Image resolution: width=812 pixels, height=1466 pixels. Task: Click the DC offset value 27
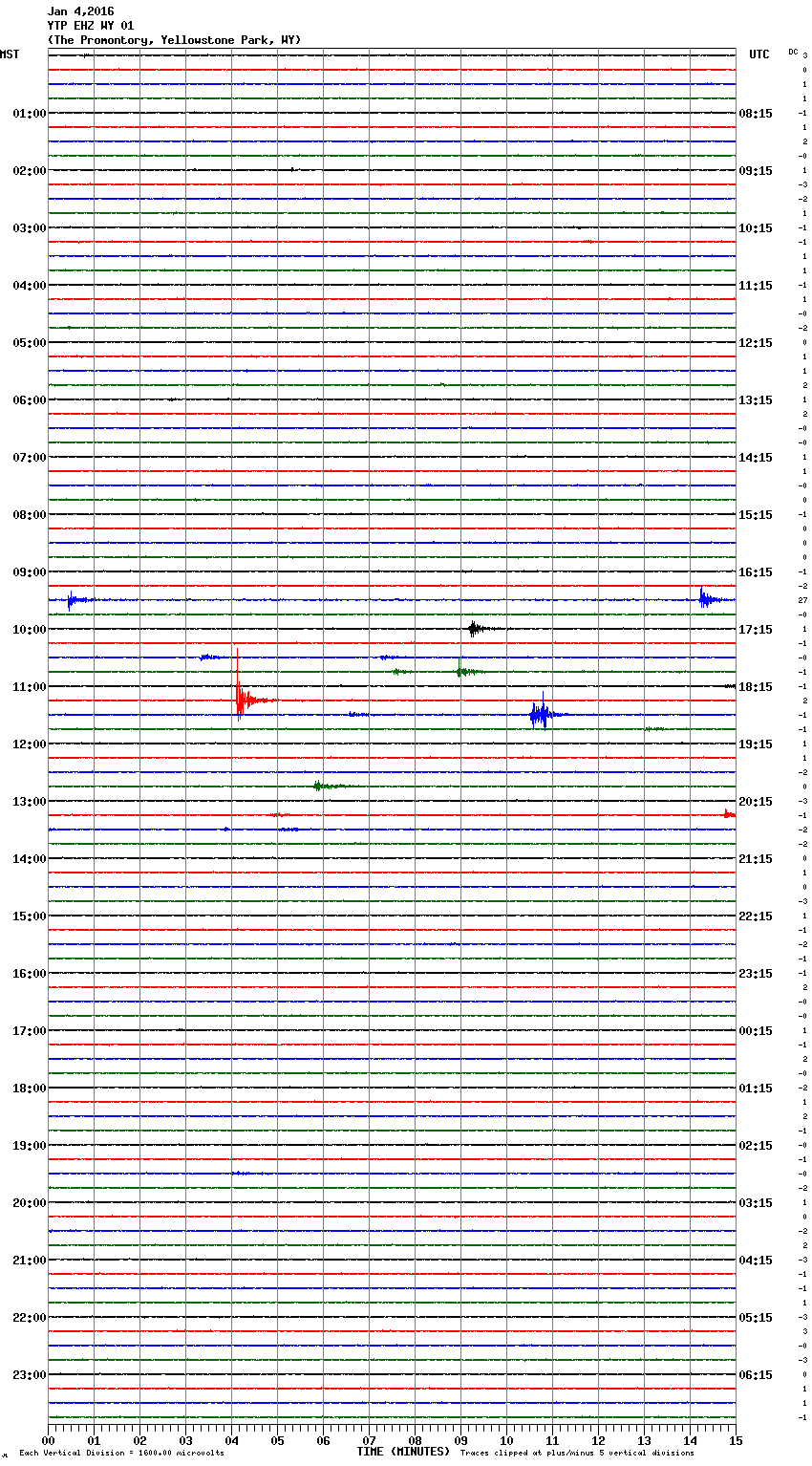click(803, 600)
